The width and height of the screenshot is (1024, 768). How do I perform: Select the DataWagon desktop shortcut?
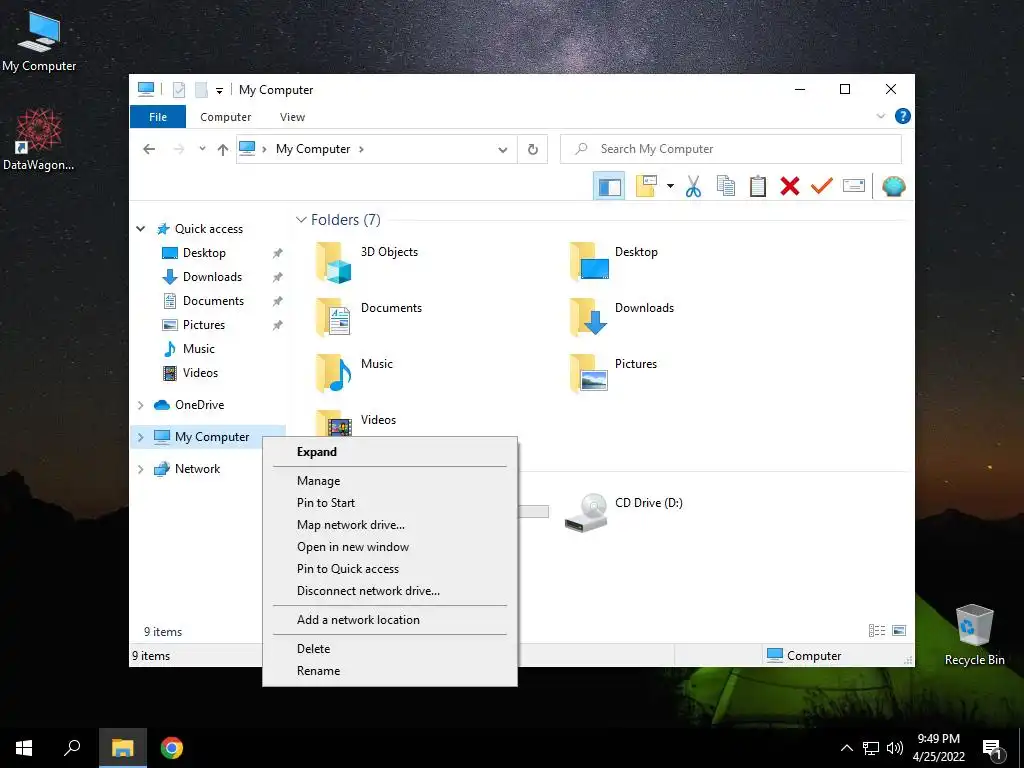point(39,139)
